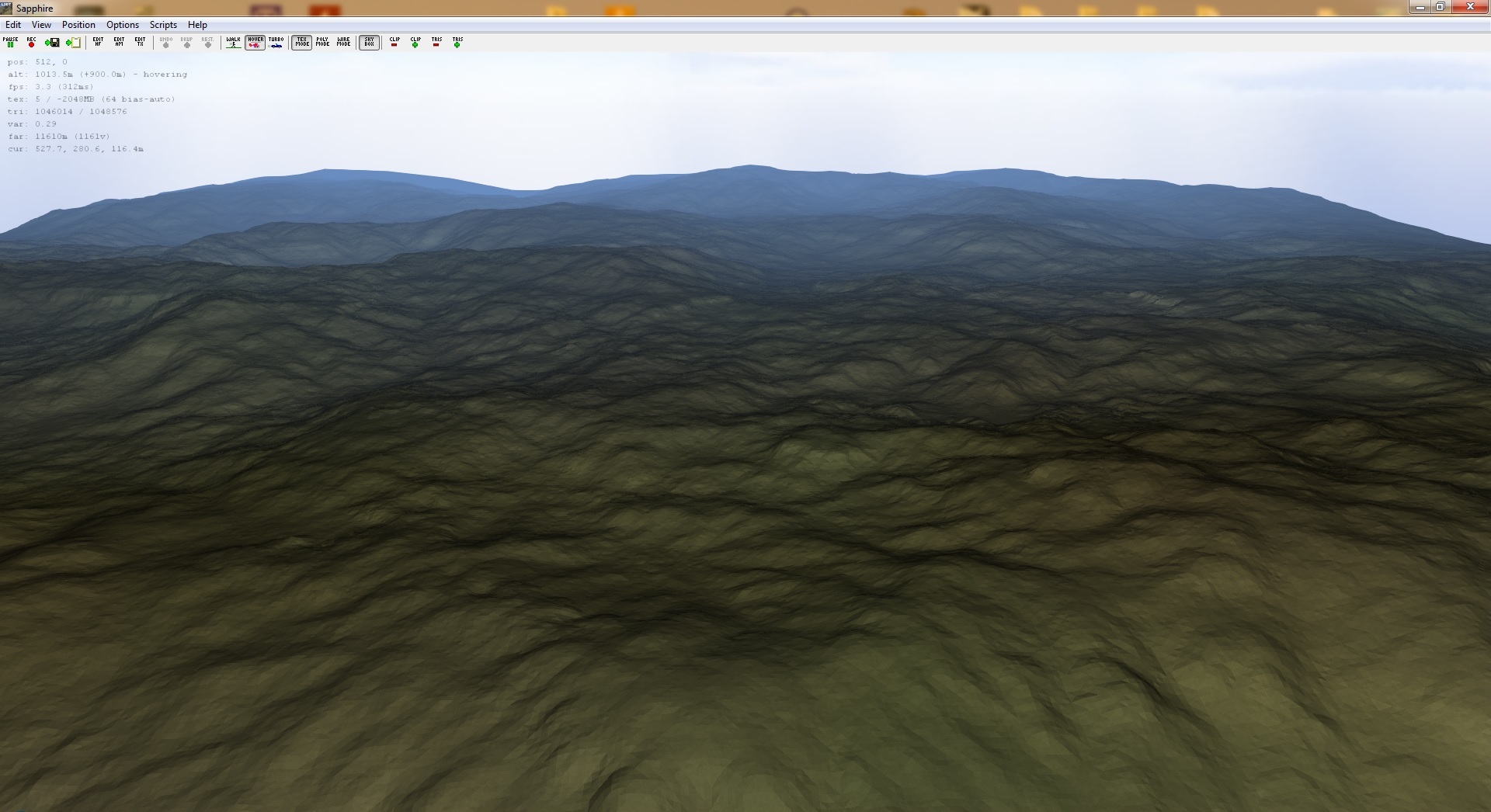Decrease clip distance with CLIP minus
Viewport: 1491px width, 812px height.
[394, 42]
